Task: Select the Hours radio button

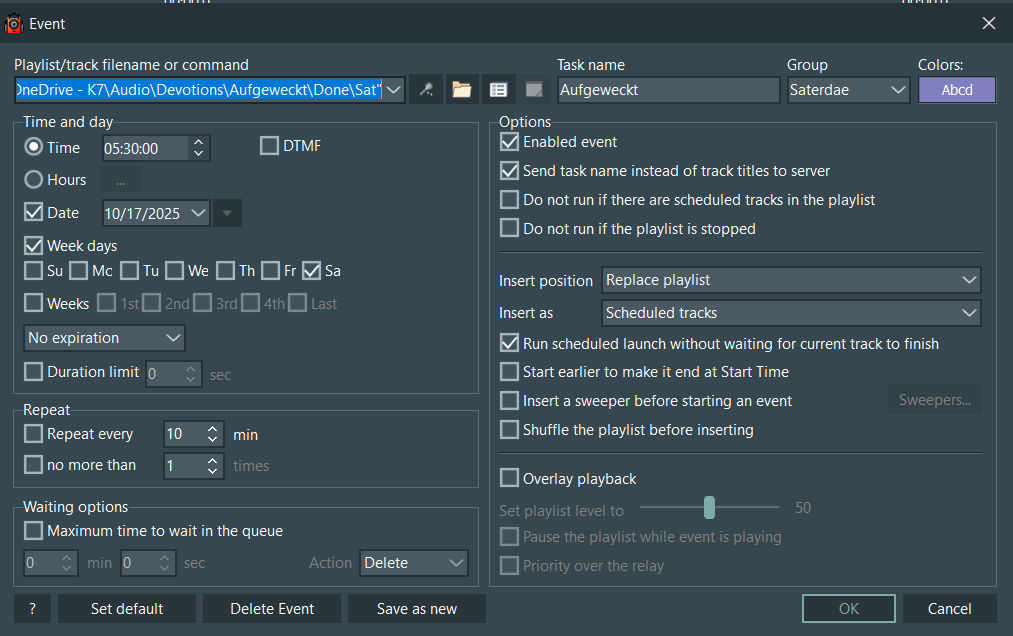Action: tap(34, 180)
